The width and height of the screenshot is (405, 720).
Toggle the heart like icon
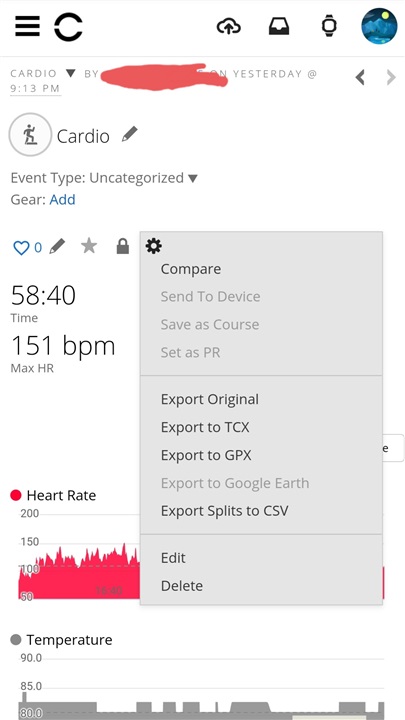pos(21,248)
